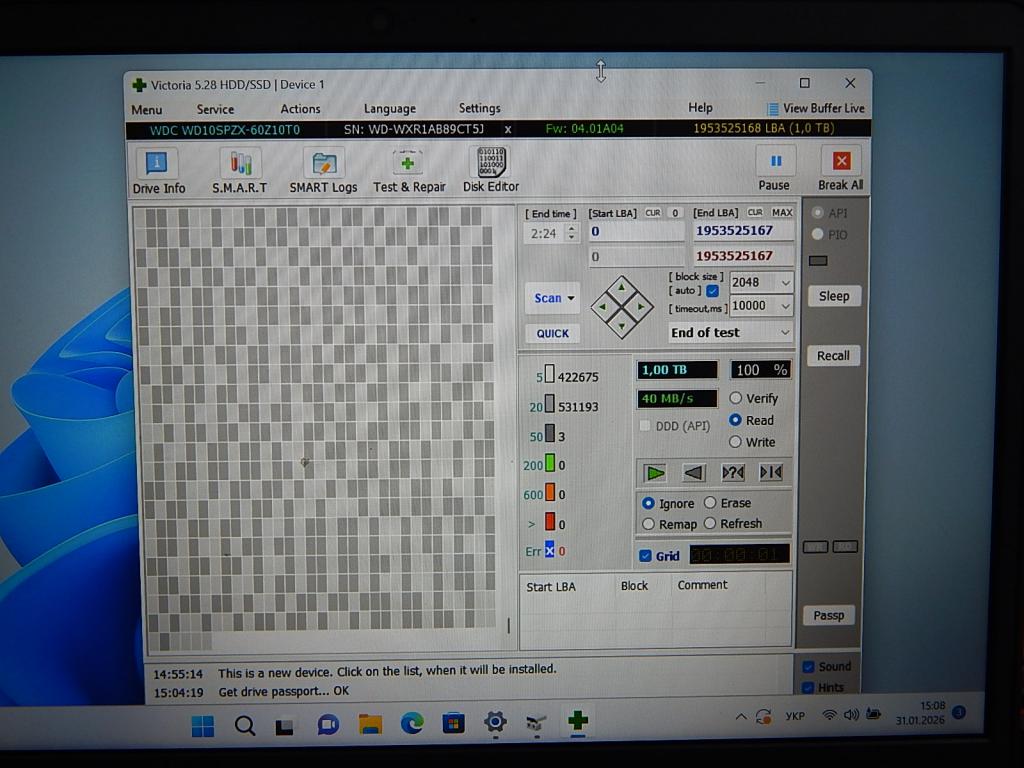Click the UKR language indicator in tray
The image size is (1024, 768).
pyautogui.click(x=795, y=716)
